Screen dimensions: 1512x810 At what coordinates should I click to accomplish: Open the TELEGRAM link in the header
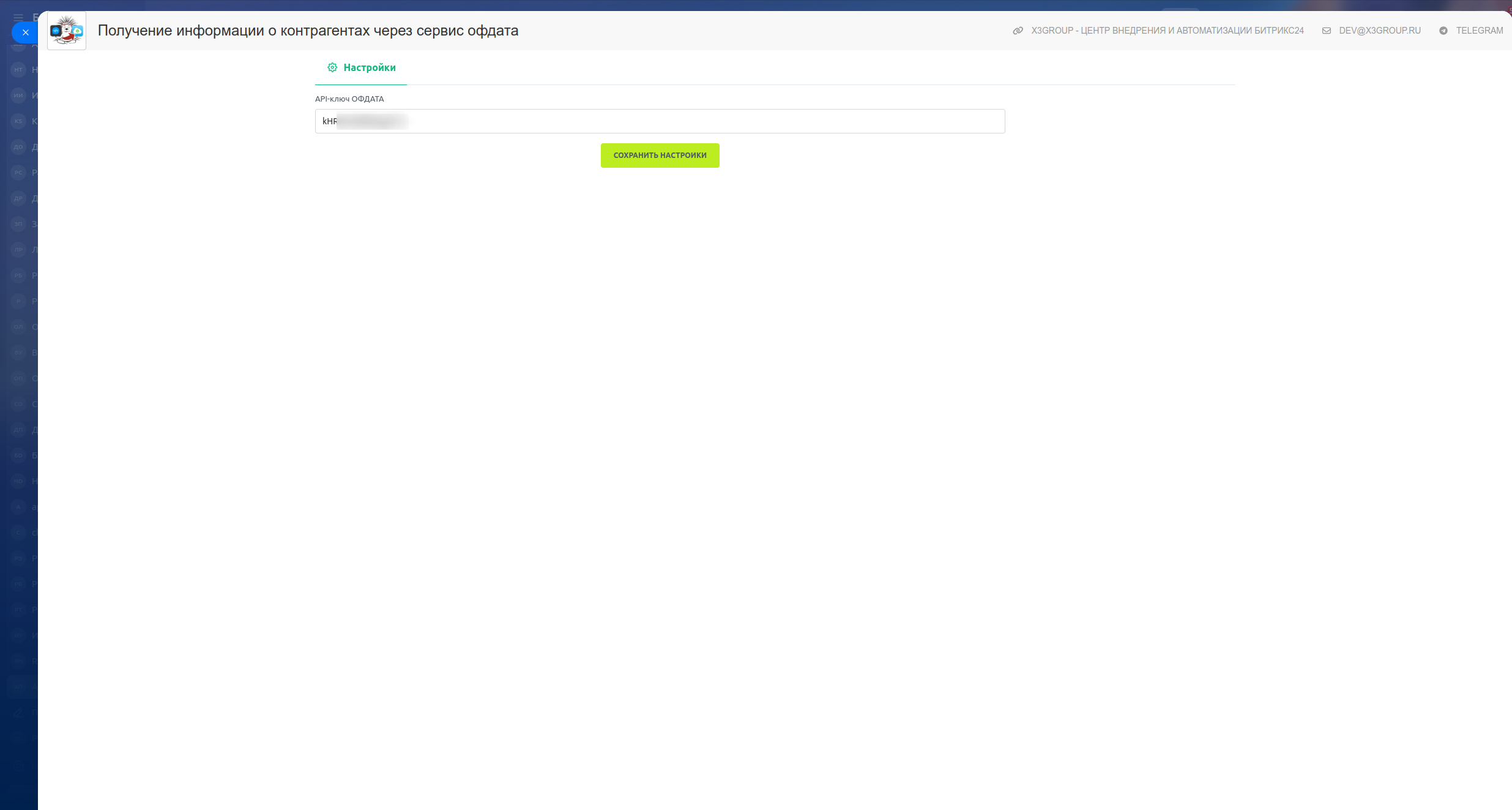click(1479, 31)
